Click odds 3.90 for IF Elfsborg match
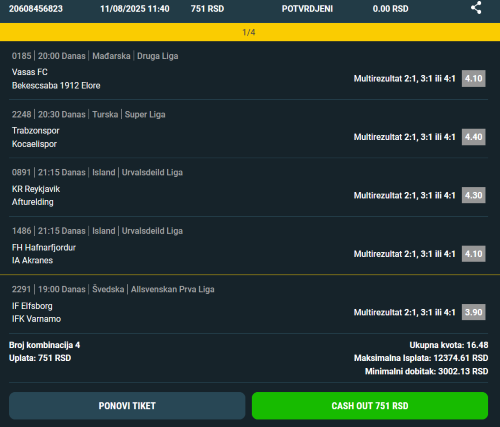 (x=474, y=312)
